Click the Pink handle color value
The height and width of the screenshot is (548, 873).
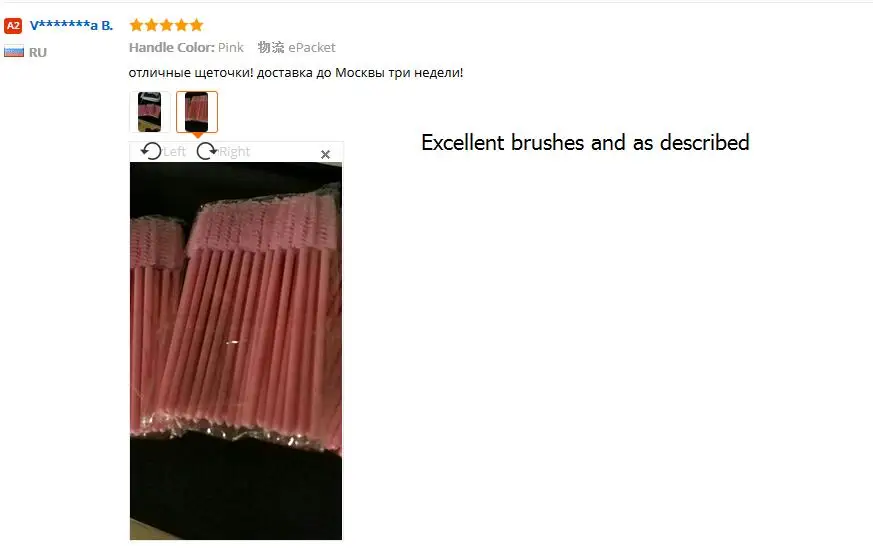[x=230, y=47]
